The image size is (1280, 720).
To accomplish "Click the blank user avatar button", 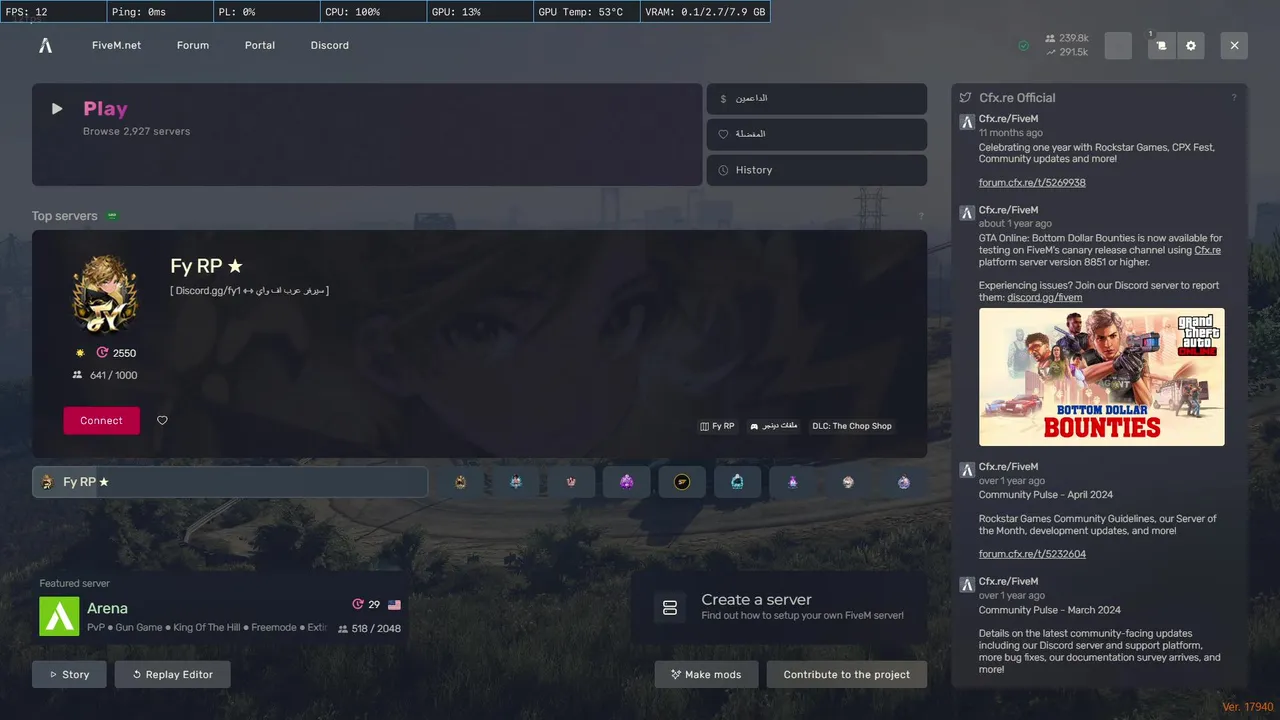I will pos(1118,46).
